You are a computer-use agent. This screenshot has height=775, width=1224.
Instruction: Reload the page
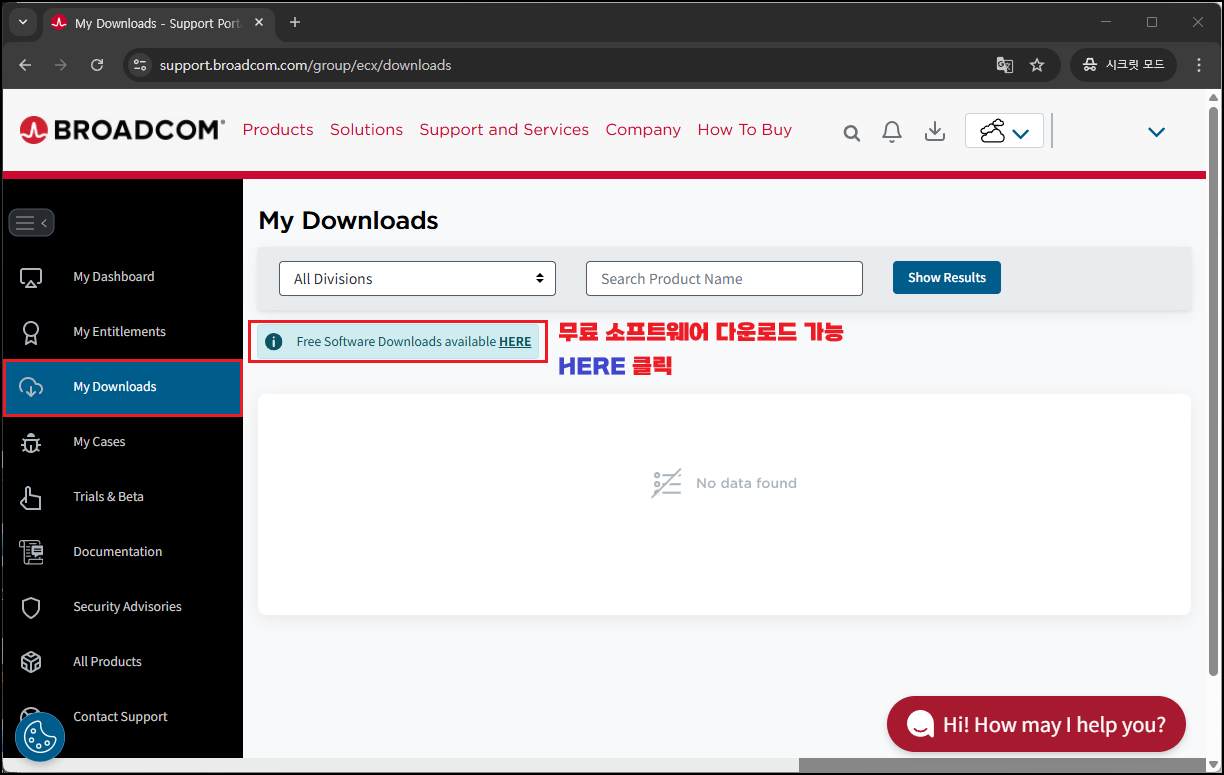[x=97, y=65]
